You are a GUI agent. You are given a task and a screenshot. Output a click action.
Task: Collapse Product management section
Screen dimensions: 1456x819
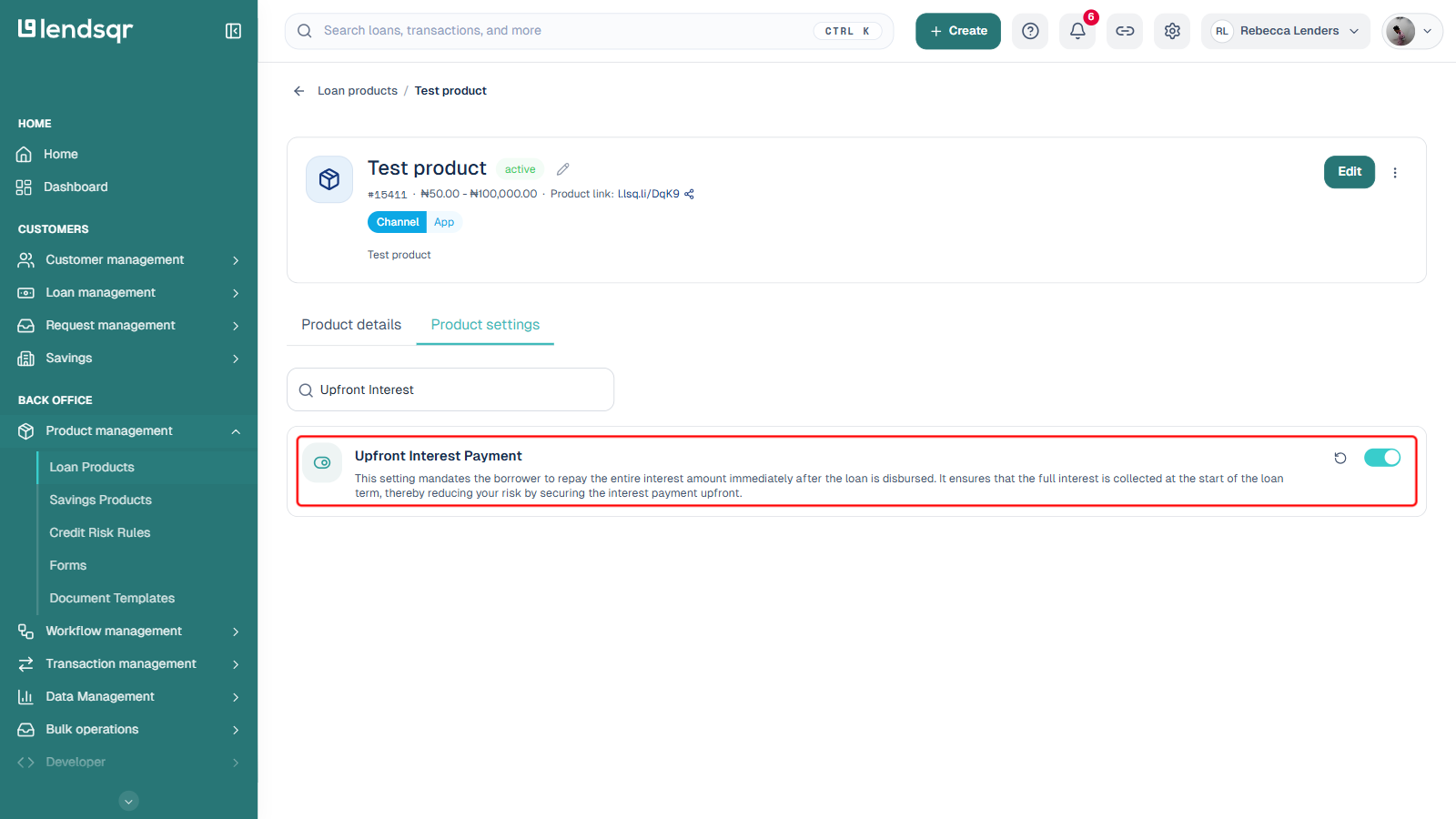[128, 431]
